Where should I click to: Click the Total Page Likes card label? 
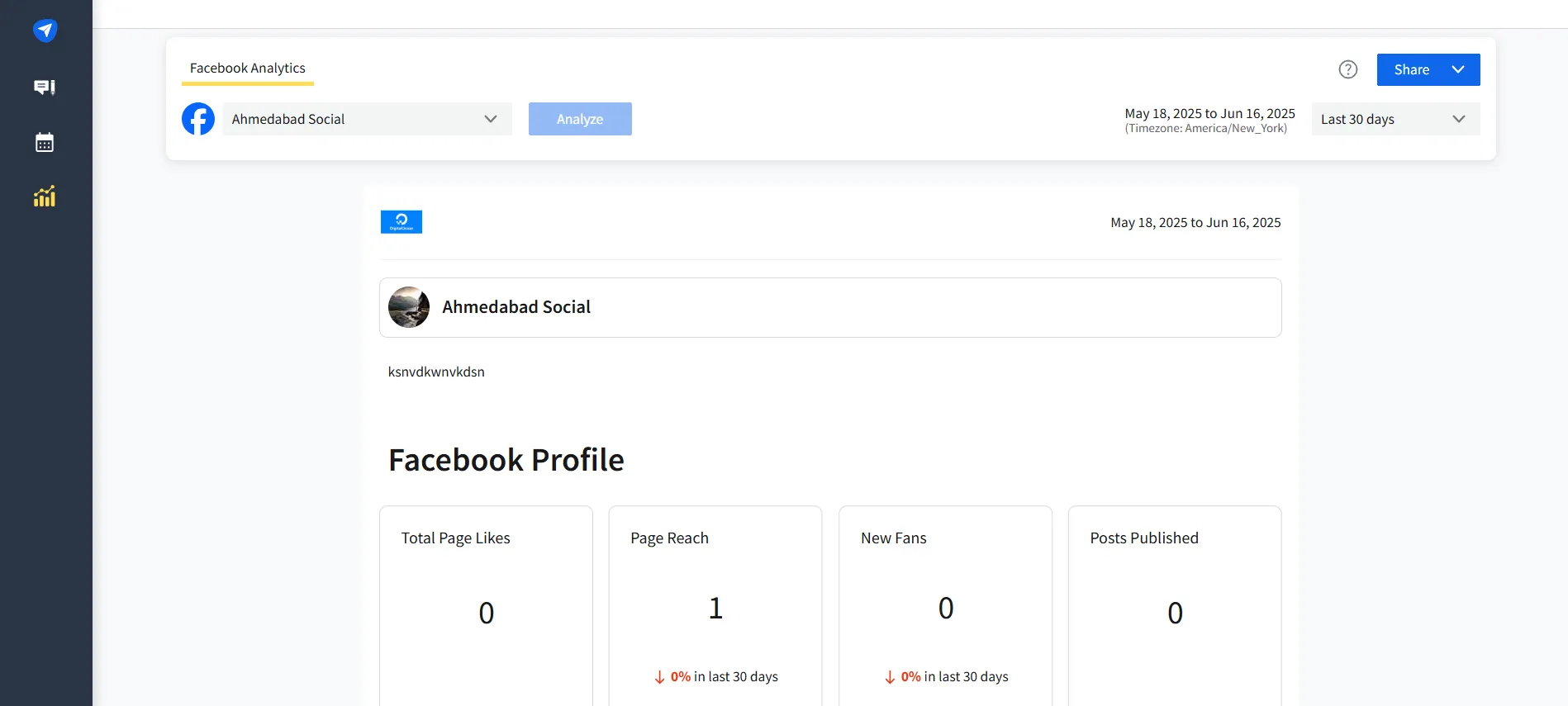pos(456,538)
